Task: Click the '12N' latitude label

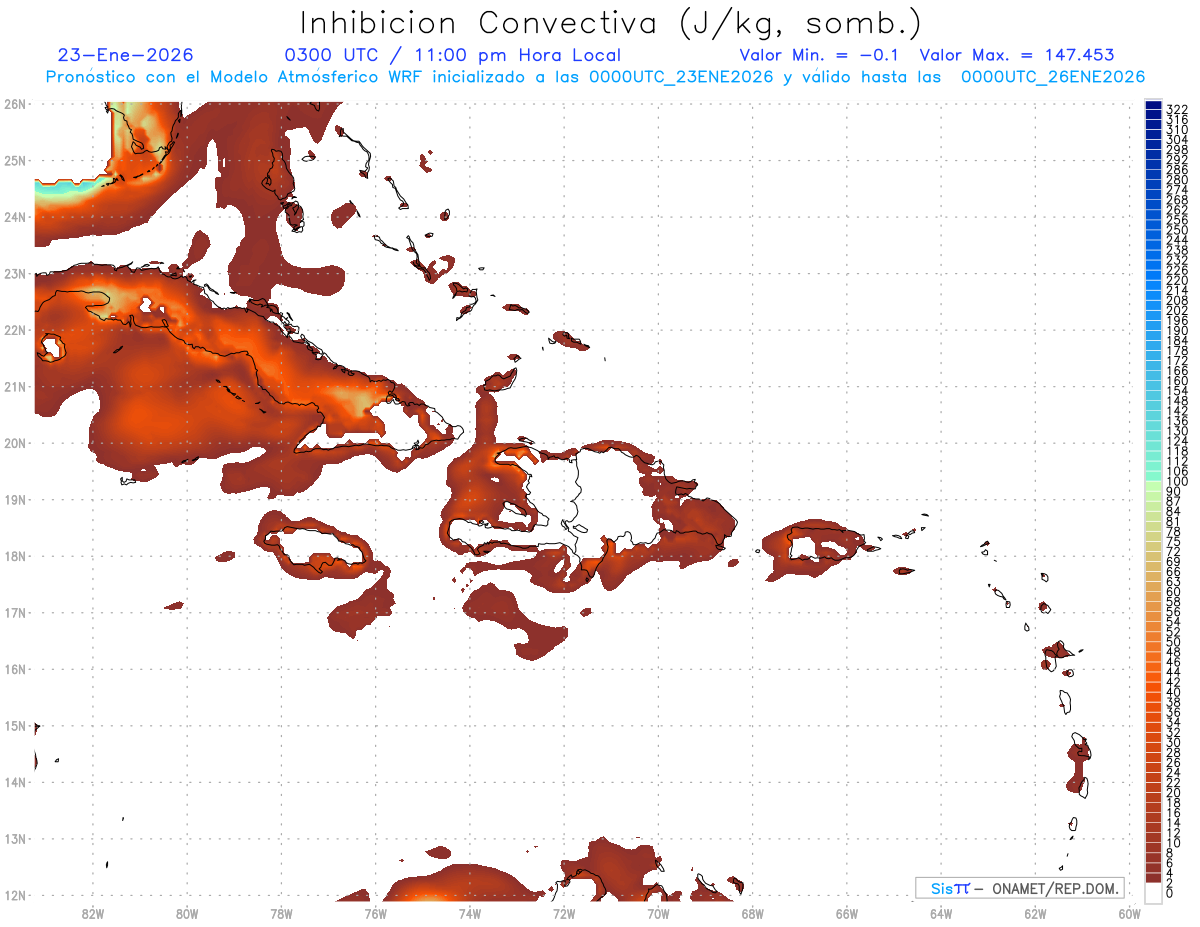Action: (15, 895)
